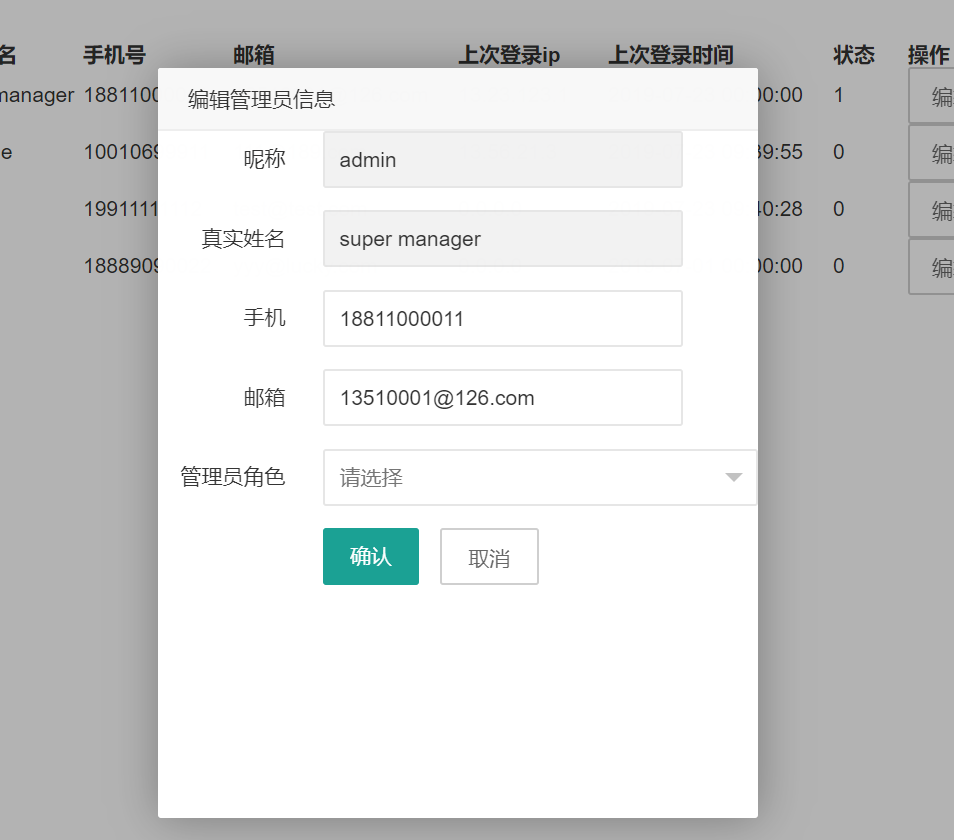Click the 手机号 column header
Viewport: 954px width, 840px height.
[x=114, y=55]
